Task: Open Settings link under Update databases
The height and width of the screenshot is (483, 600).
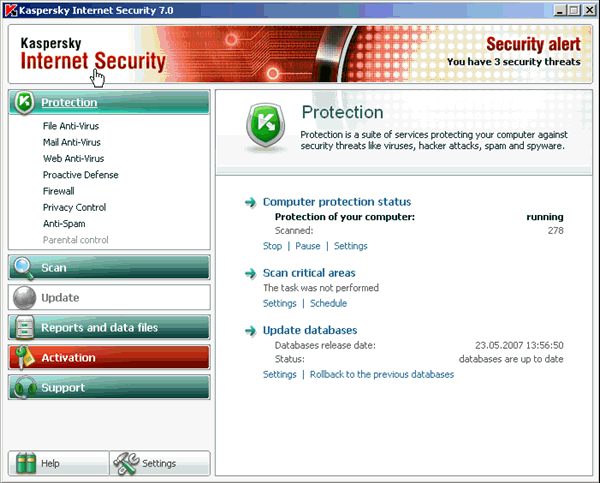Action: point(280,375)
